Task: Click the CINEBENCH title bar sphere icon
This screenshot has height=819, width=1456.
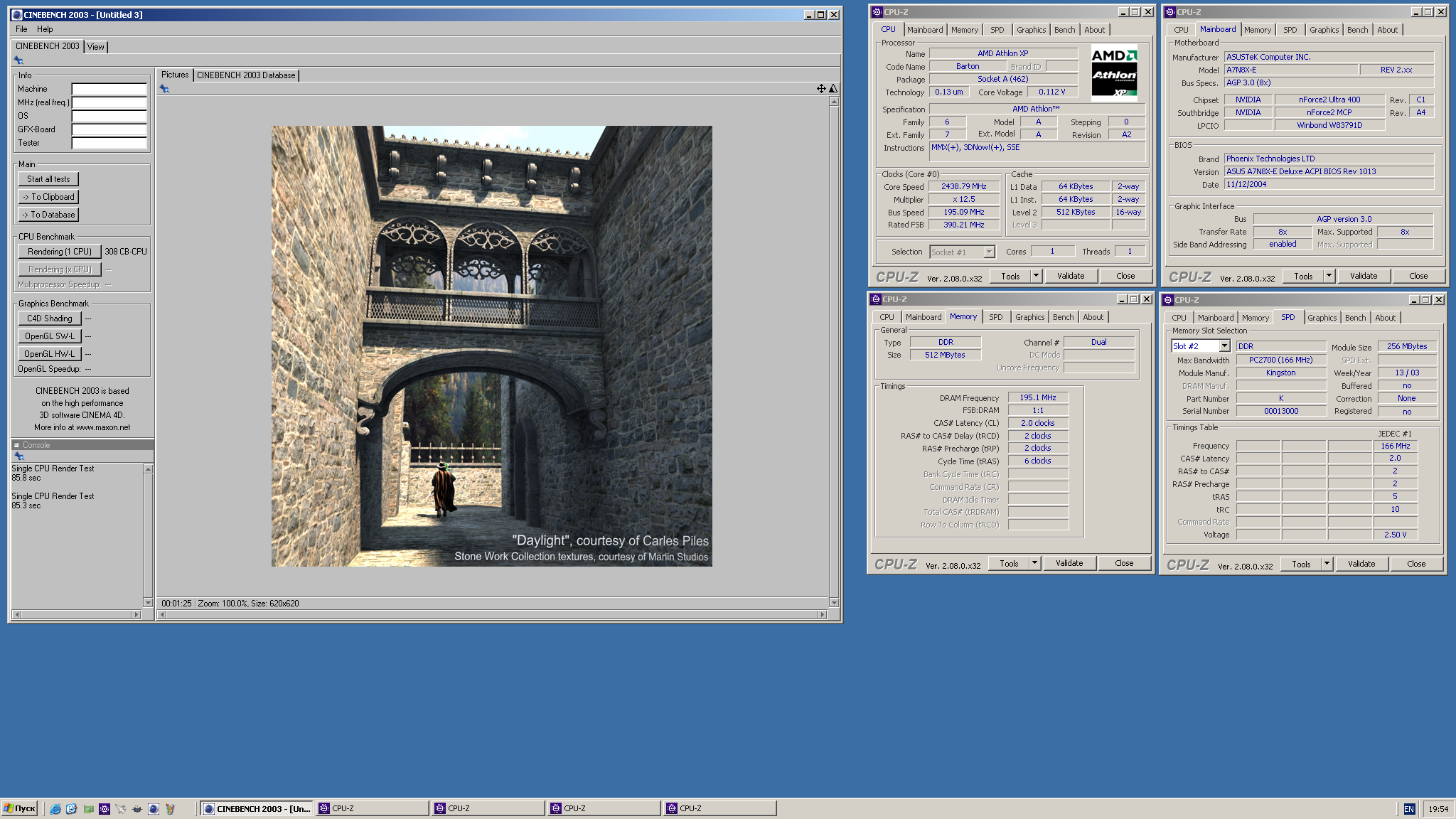Action: coord(17,14)
